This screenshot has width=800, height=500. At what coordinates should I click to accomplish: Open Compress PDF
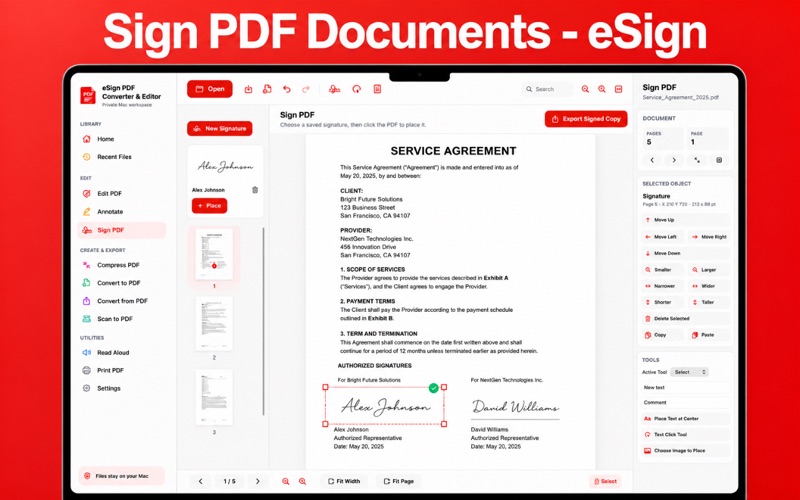tap(121, 265)
